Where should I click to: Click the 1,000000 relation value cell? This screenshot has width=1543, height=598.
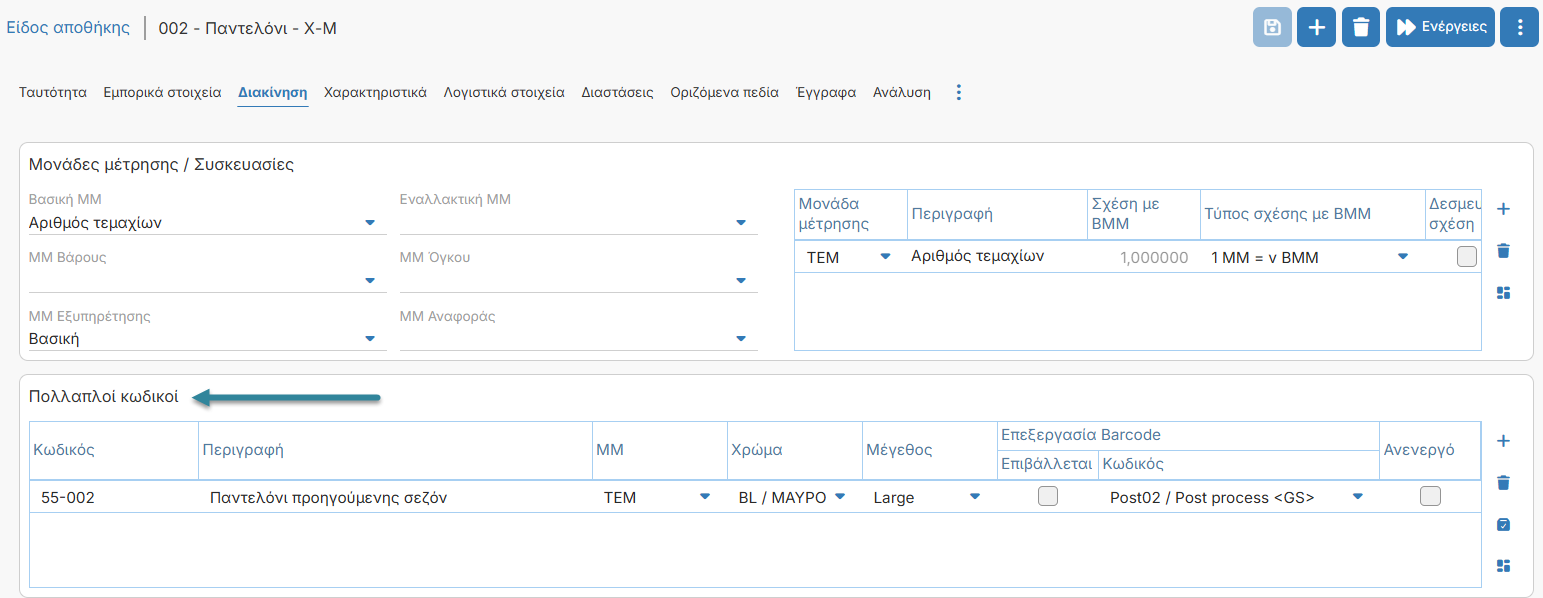(1144, 257)
